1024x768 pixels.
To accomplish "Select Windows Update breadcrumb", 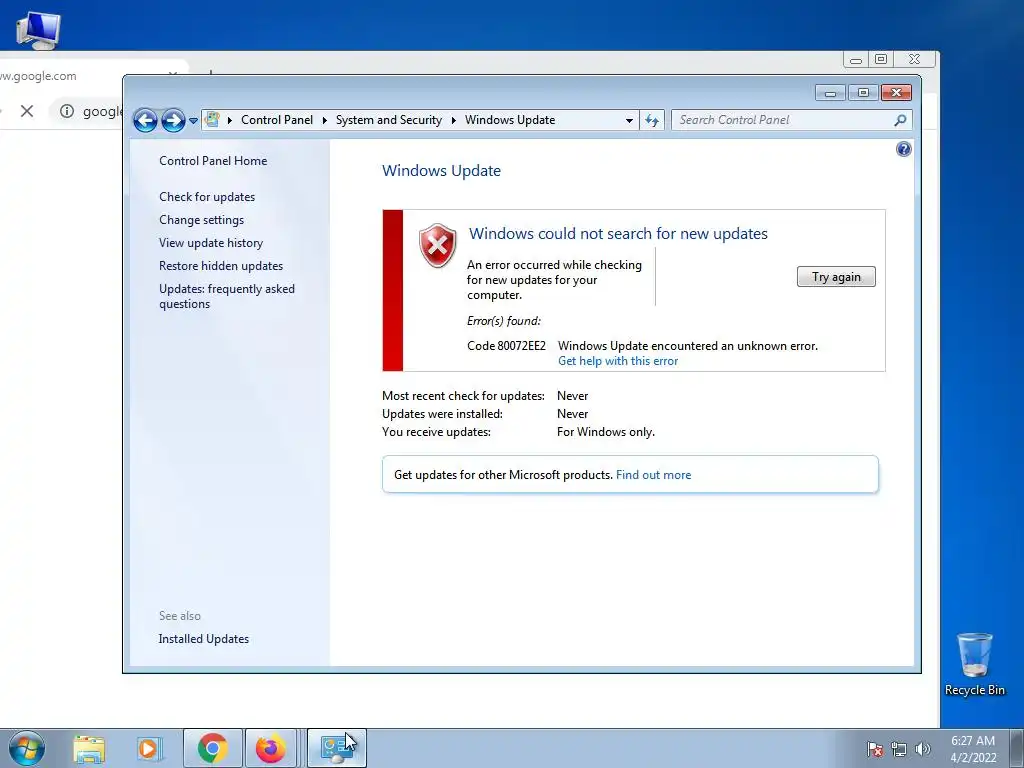I will pos(510,120).
